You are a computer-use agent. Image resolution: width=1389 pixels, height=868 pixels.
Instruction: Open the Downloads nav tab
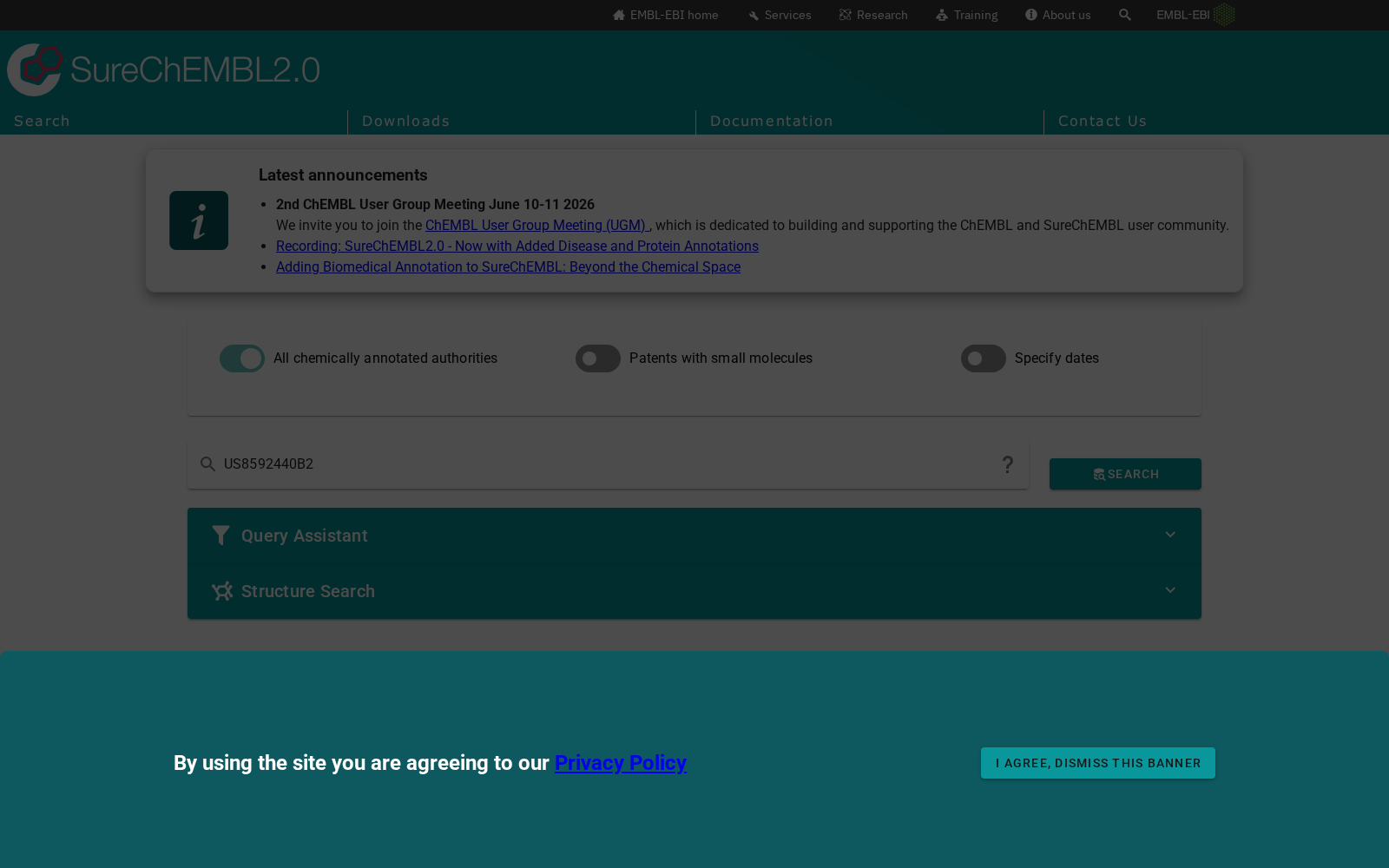coord(406,122)
